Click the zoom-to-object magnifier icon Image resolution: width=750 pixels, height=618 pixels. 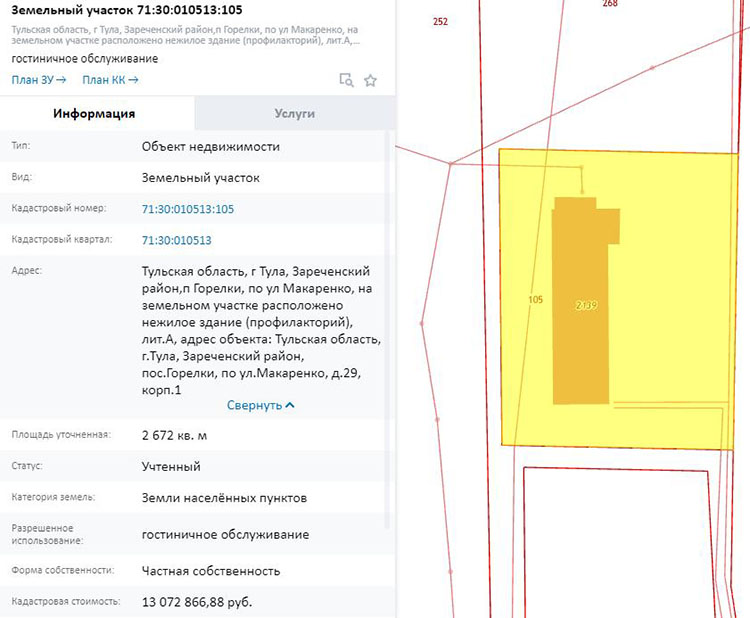point(346,80)
